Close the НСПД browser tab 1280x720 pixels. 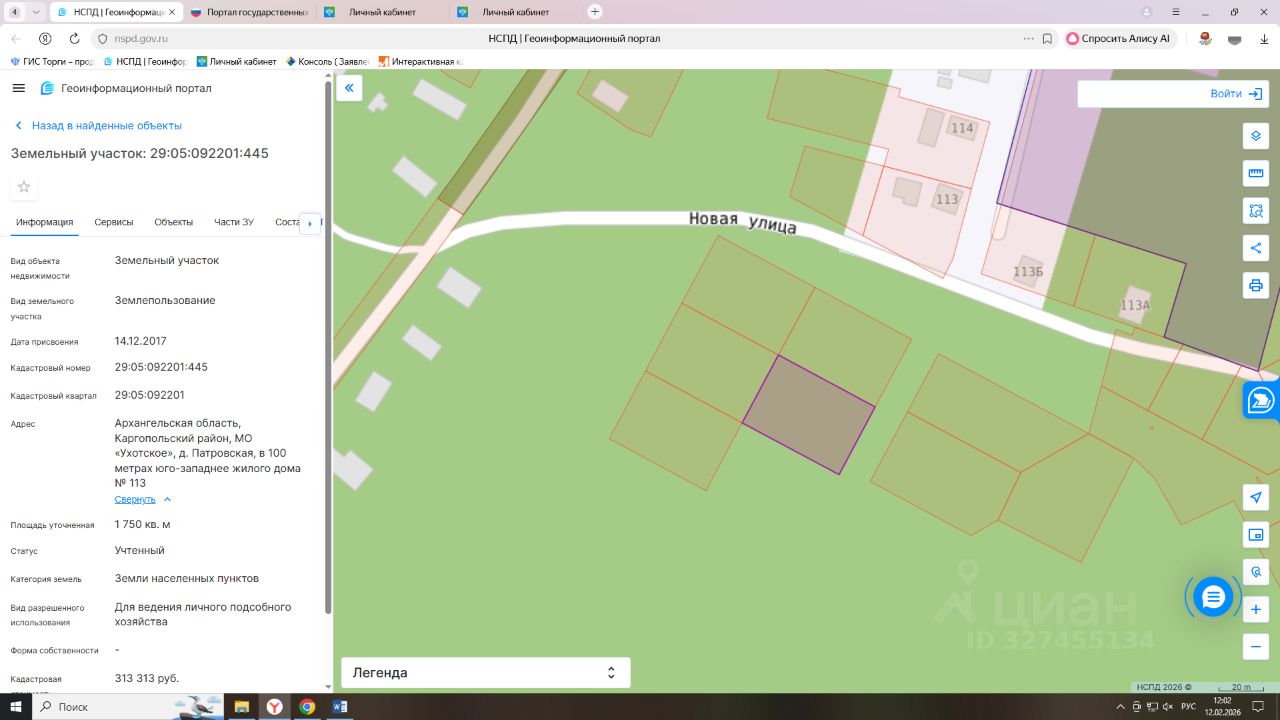pos(172,12)
